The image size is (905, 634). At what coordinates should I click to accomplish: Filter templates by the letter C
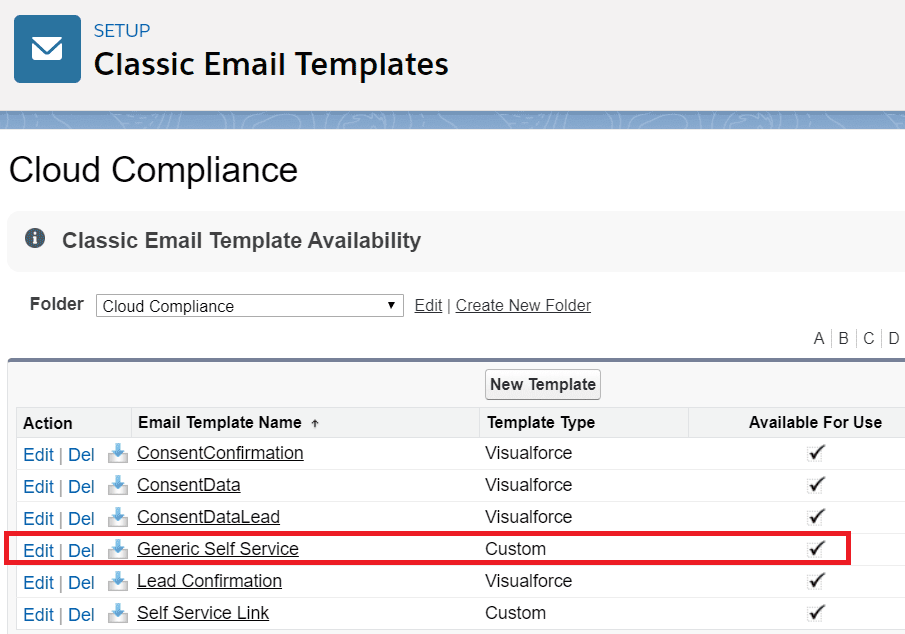[x=868, y=338]
